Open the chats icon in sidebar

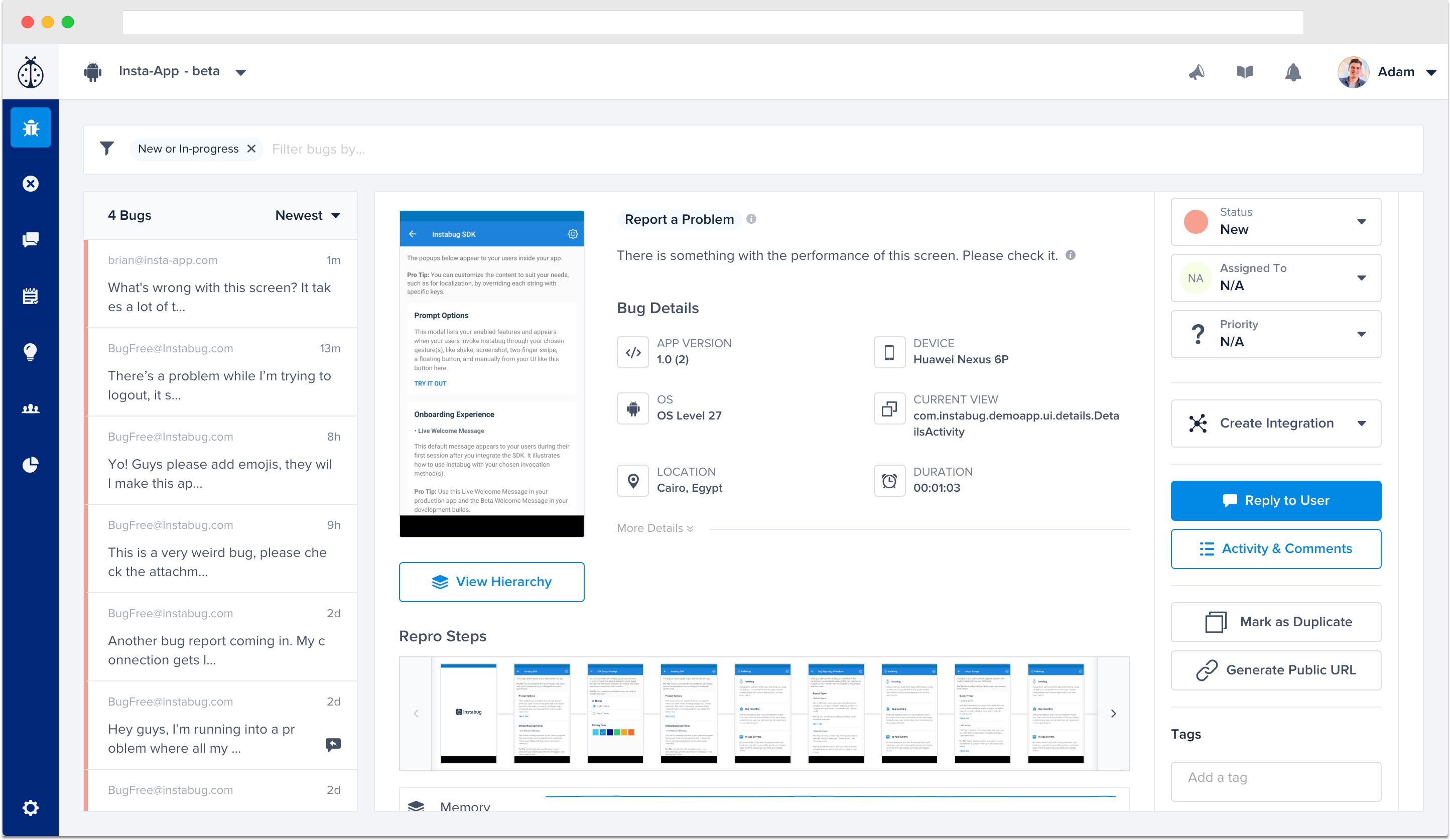pyautogui.click(x=31, y=240)
